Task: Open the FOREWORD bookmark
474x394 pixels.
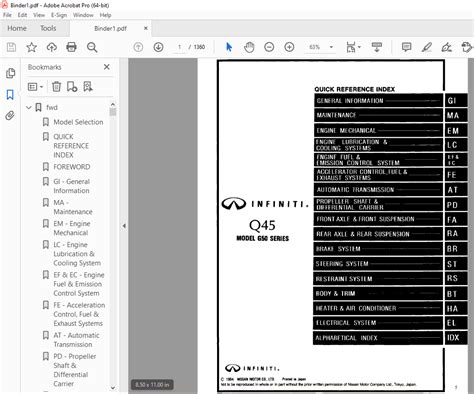Action: click(72, 167)
